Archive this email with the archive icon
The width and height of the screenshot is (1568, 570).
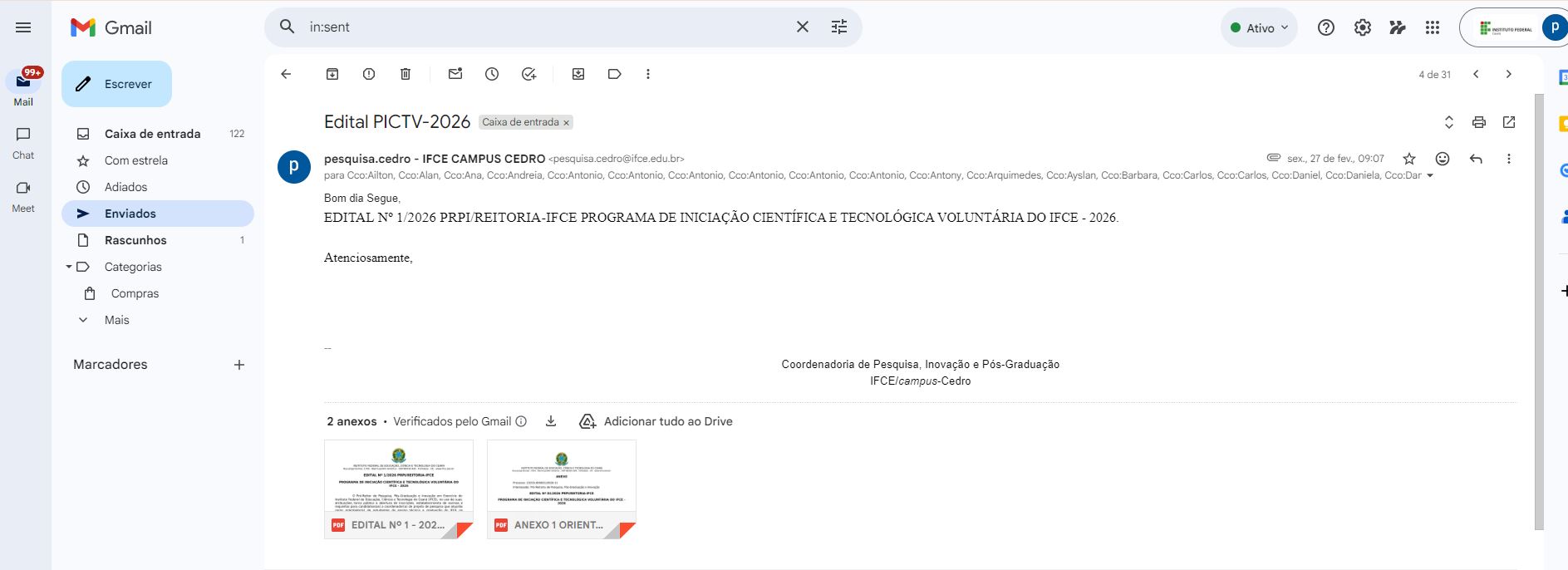click(332, 74)
